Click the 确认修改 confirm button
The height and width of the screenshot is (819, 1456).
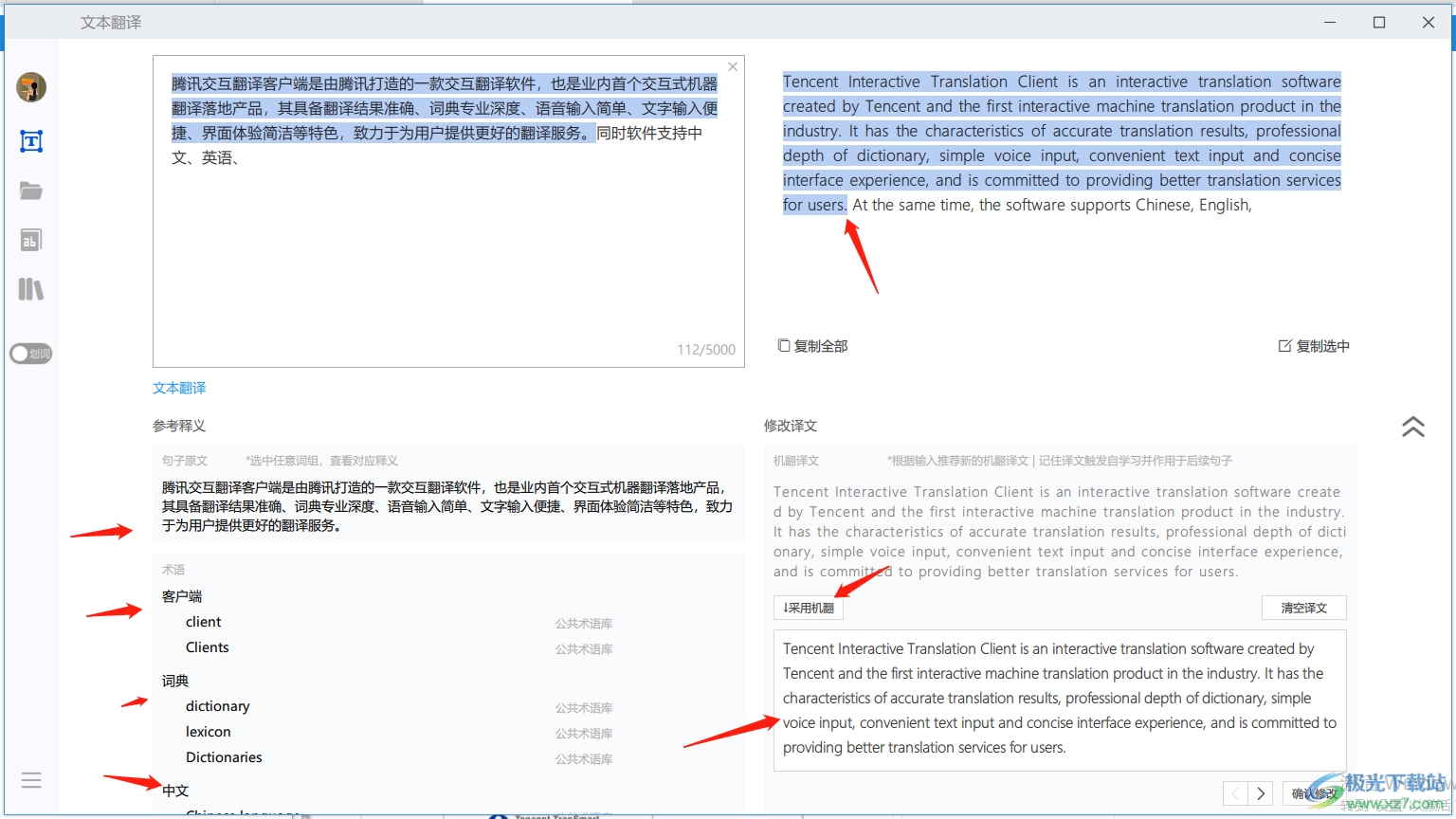(x=1314, y=792)
